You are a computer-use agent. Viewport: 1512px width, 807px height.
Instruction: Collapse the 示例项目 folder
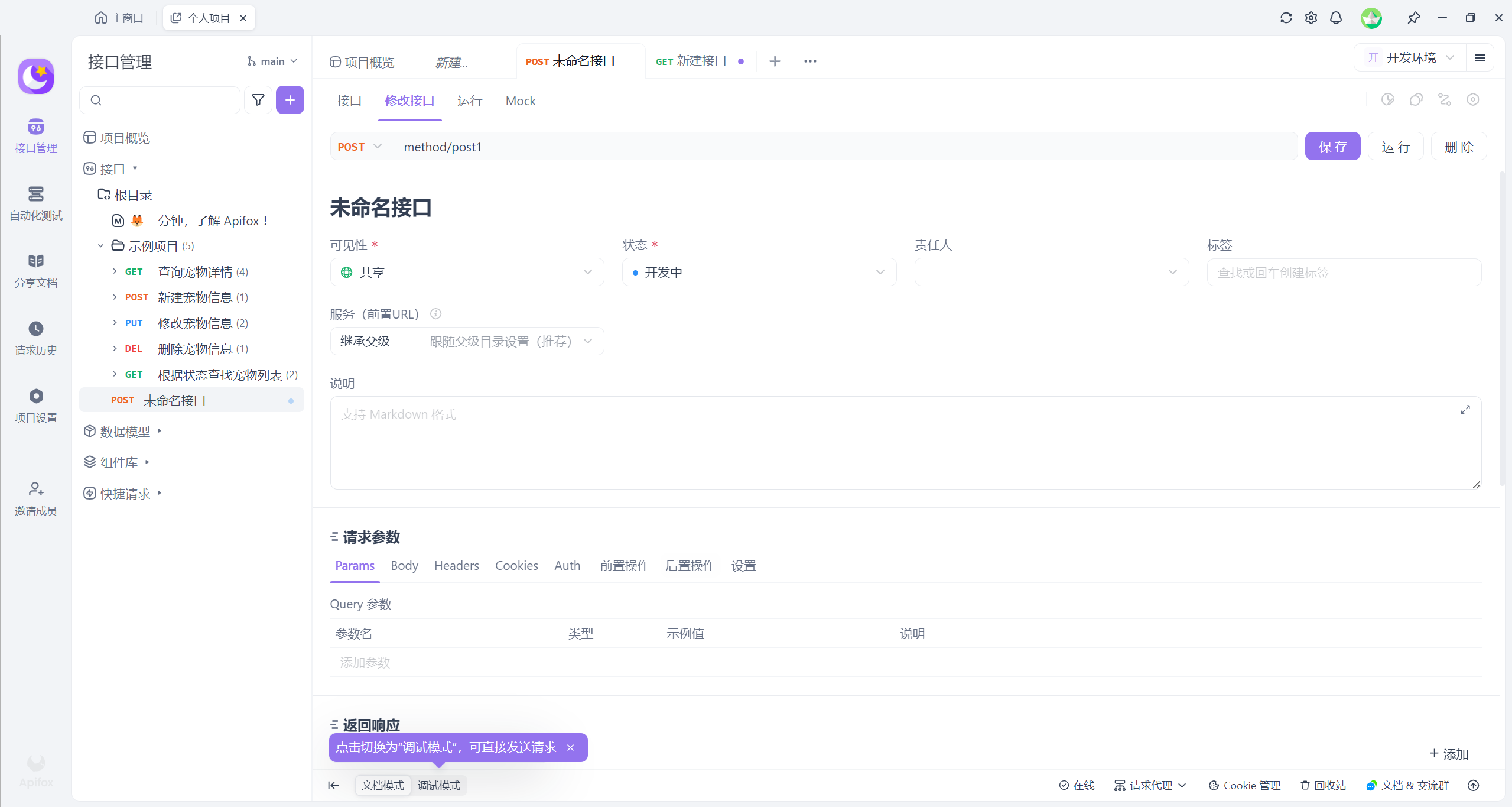[100, 245]
